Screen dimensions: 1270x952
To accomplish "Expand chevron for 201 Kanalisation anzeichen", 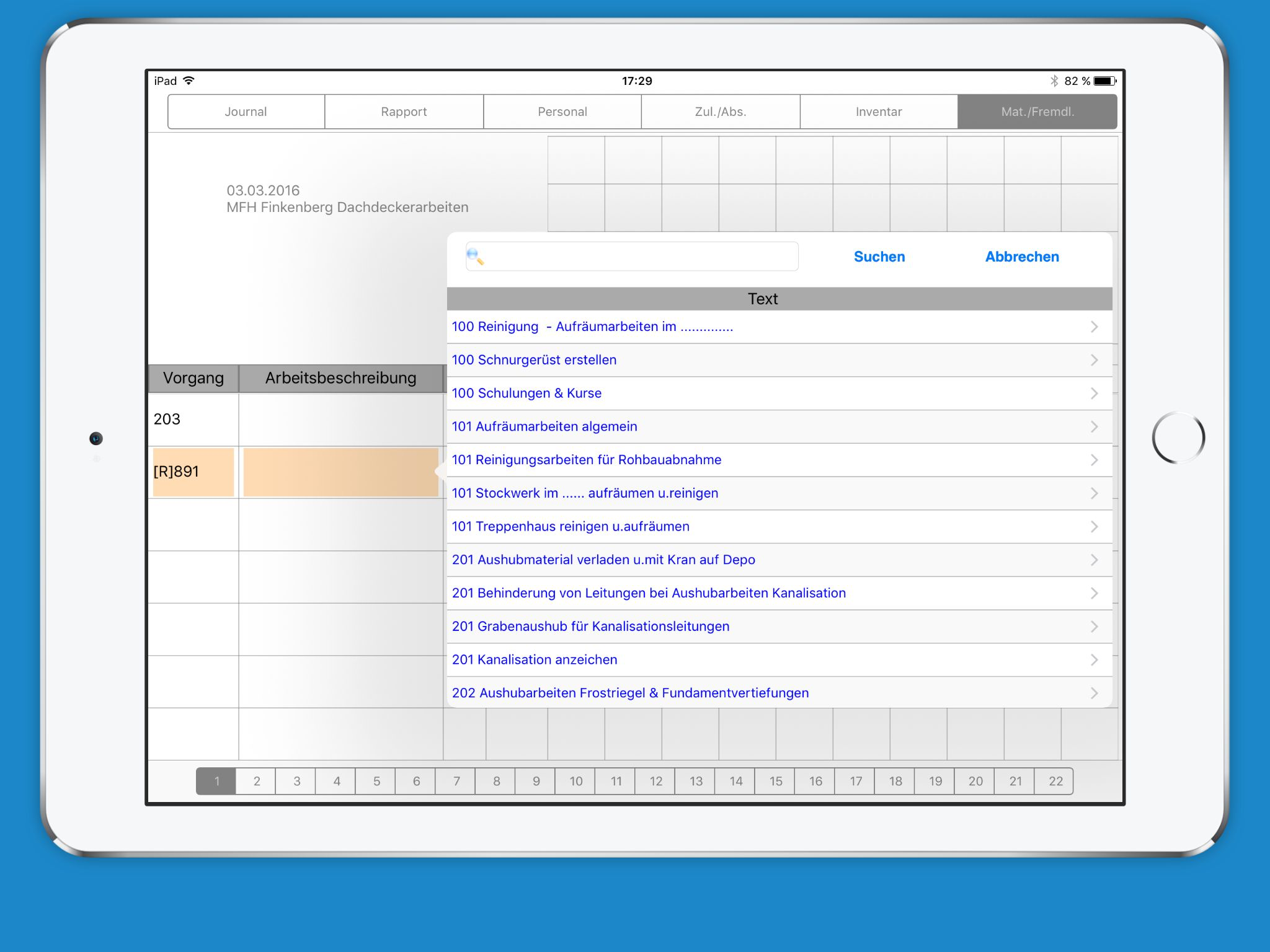I will pyautogui.click(x=1094, y=660).
